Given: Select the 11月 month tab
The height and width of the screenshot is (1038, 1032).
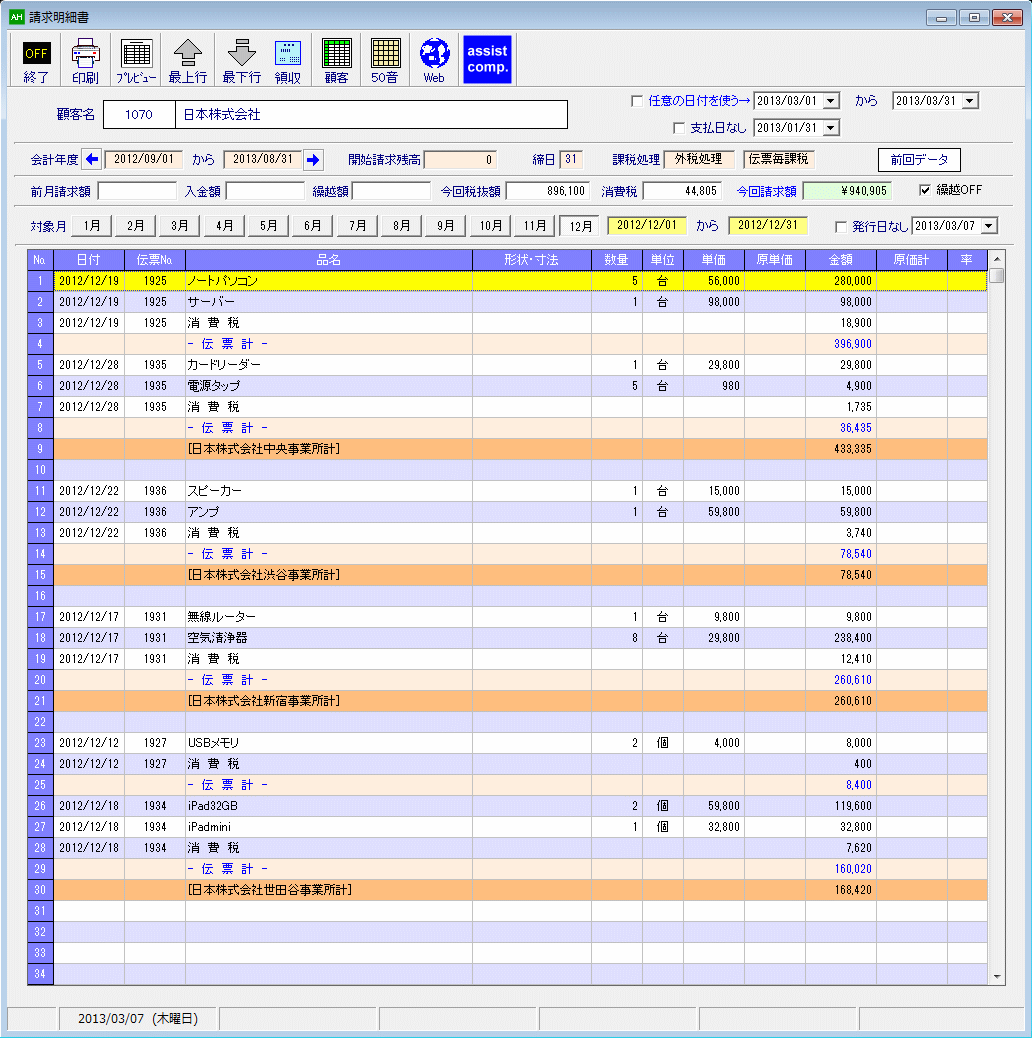Looking at the screenshot, I should pyautogui.click(x=535, y=226).
